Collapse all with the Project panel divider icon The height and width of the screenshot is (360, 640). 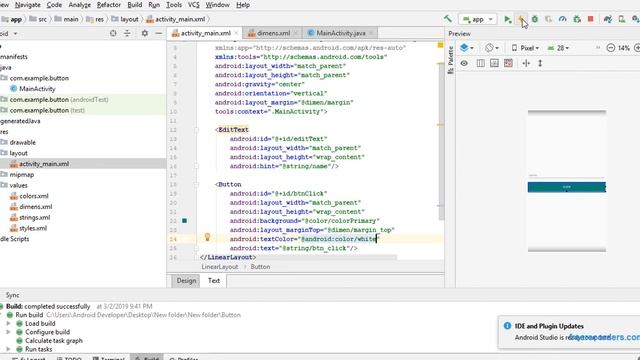tap(127, 33)
